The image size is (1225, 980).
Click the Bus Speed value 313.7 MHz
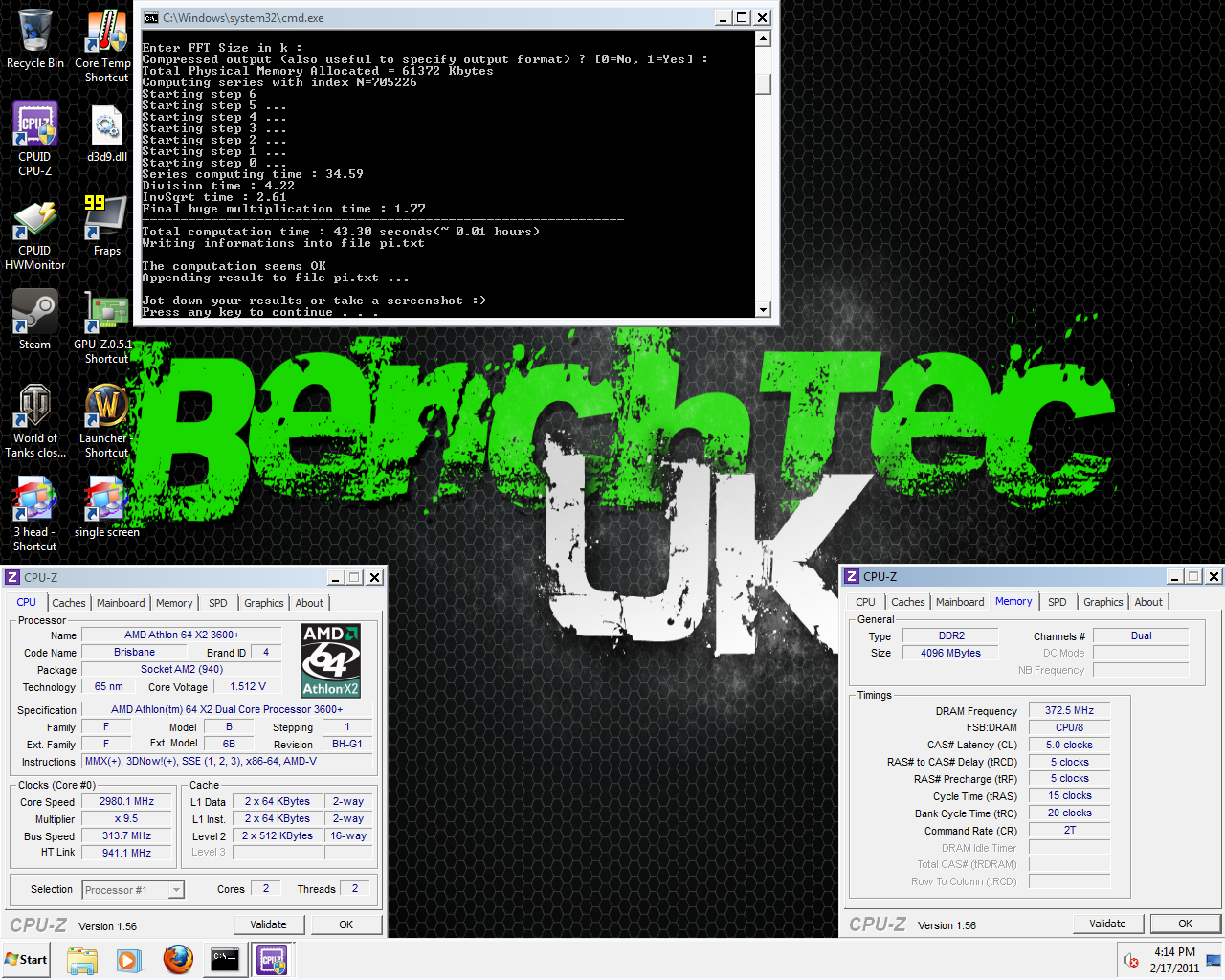click(126, 835)
